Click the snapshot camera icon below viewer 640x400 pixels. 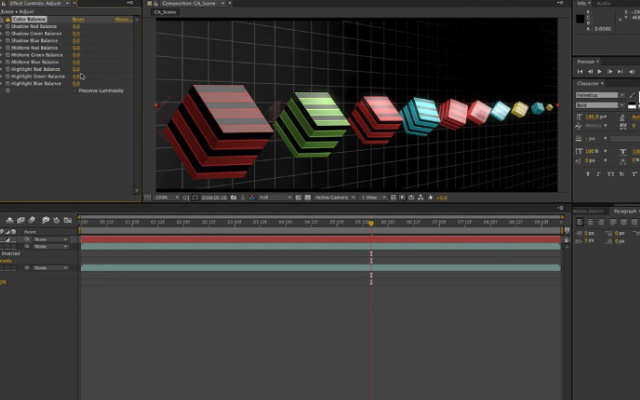pos(233,198)
